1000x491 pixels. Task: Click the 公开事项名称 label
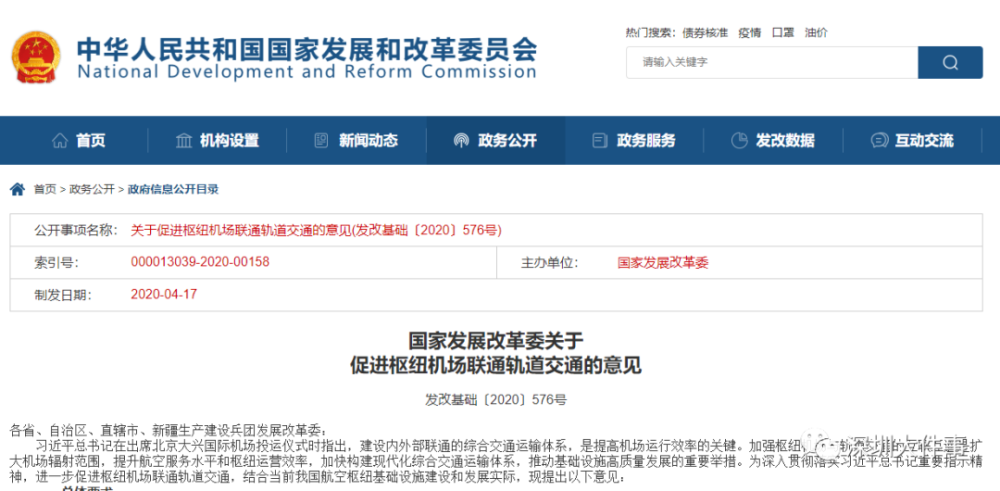coord(76,230)
